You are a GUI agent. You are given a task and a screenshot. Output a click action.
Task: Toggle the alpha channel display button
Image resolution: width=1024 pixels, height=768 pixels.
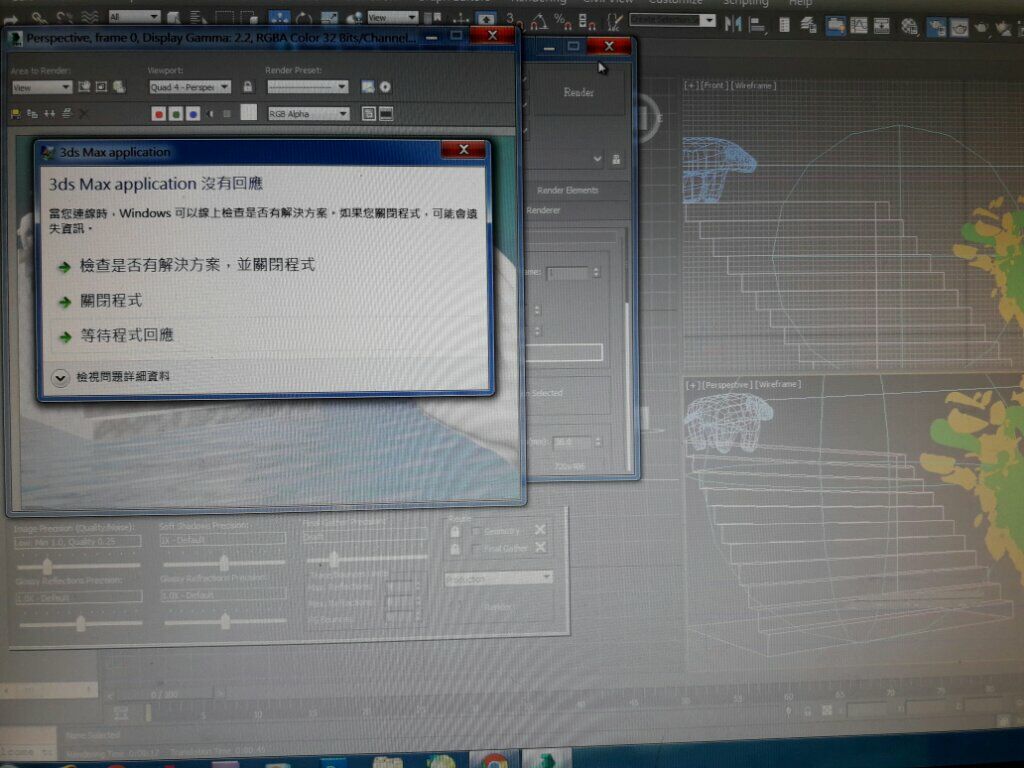210,114
